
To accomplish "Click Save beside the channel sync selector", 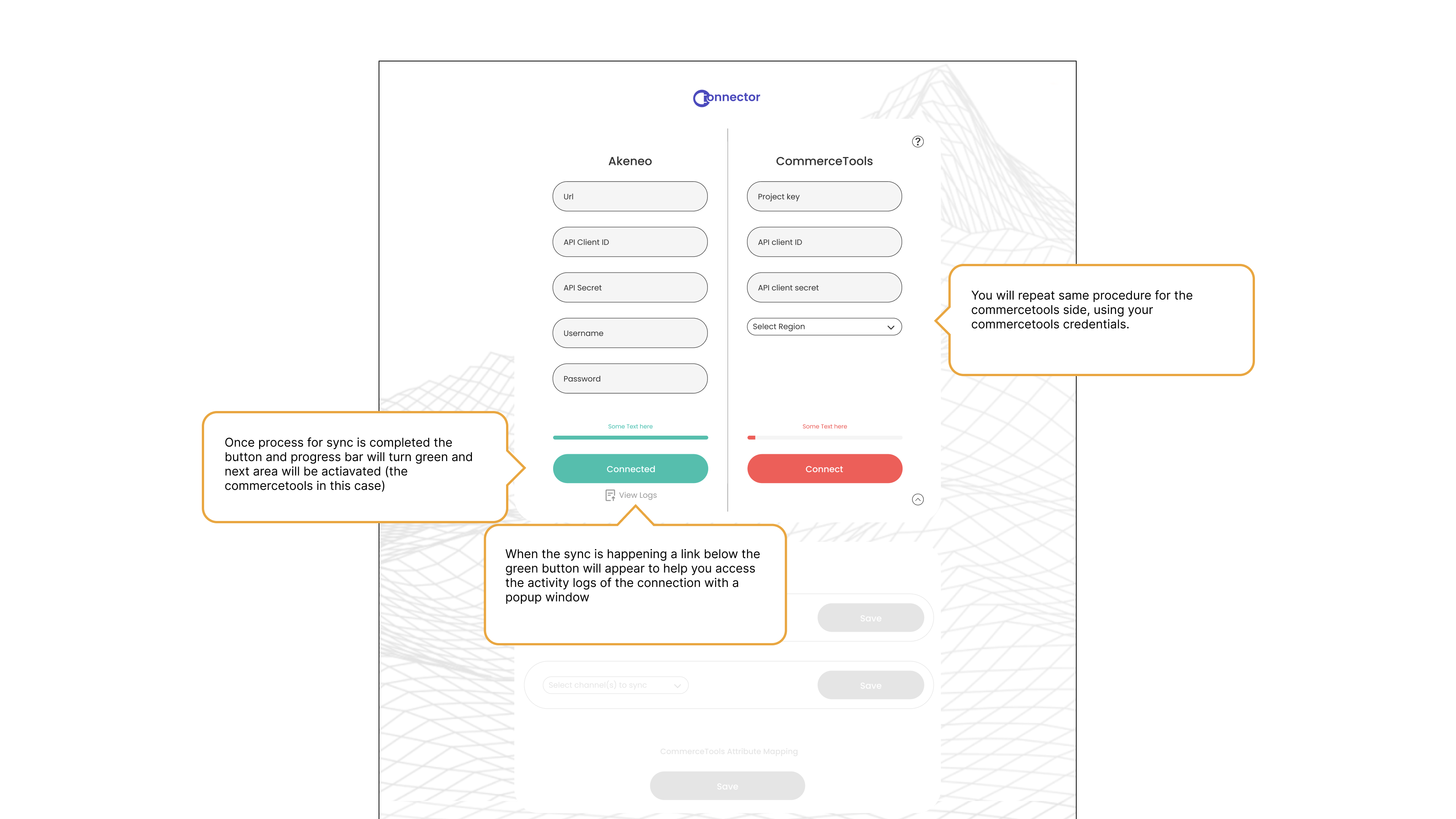I will click(870, 685).
